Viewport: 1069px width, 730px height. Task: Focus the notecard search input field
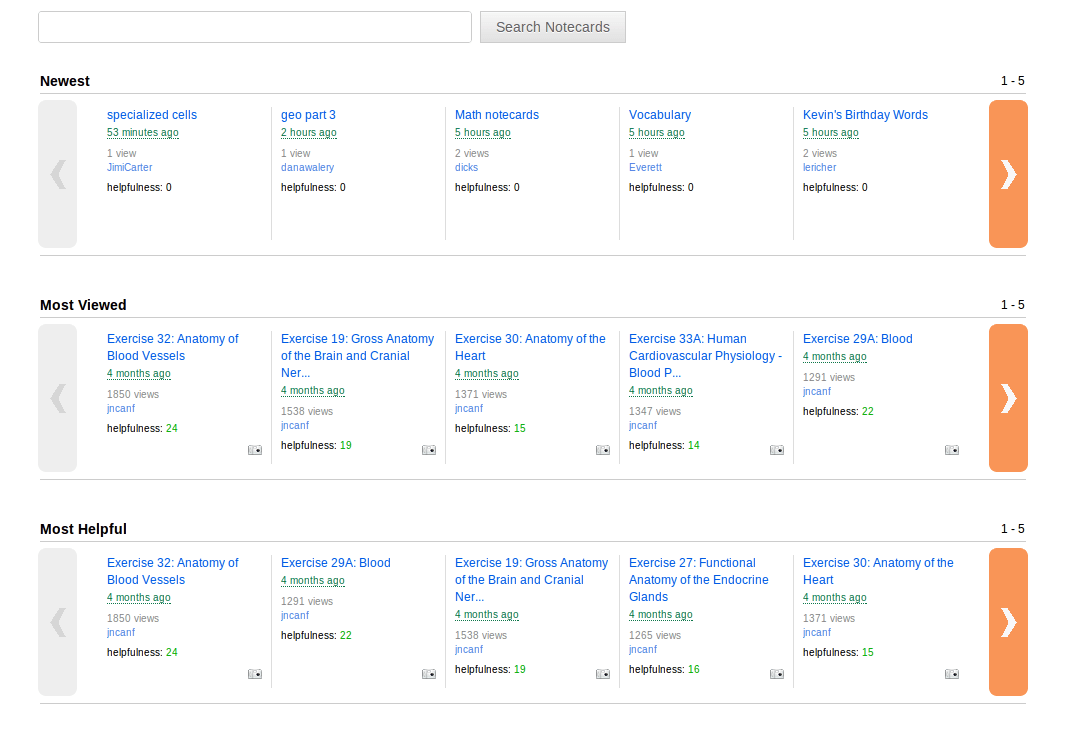255,27
